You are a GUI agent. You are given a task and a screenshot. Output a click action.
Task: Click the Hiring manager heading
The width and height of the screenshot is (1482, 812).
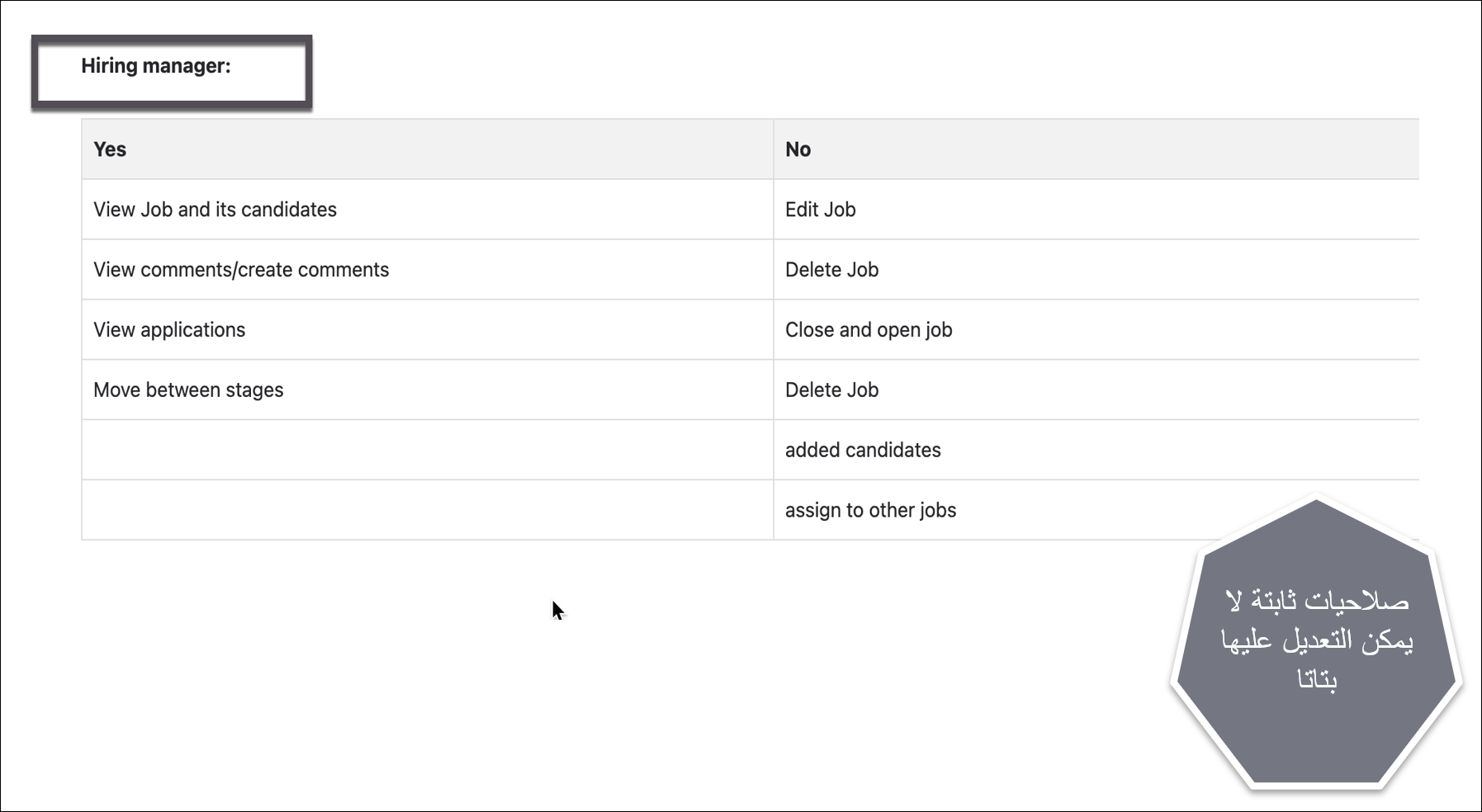[156, 67]
